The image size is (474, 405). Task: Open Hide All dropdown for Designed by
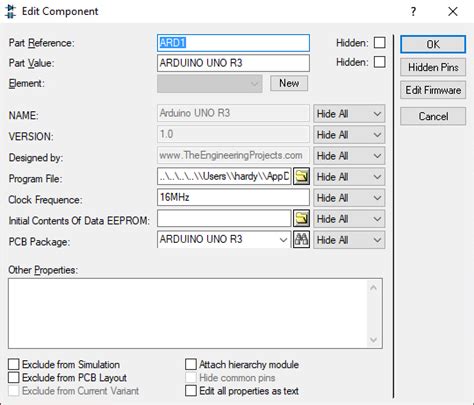pyautogui.click(x=349, y=156)
